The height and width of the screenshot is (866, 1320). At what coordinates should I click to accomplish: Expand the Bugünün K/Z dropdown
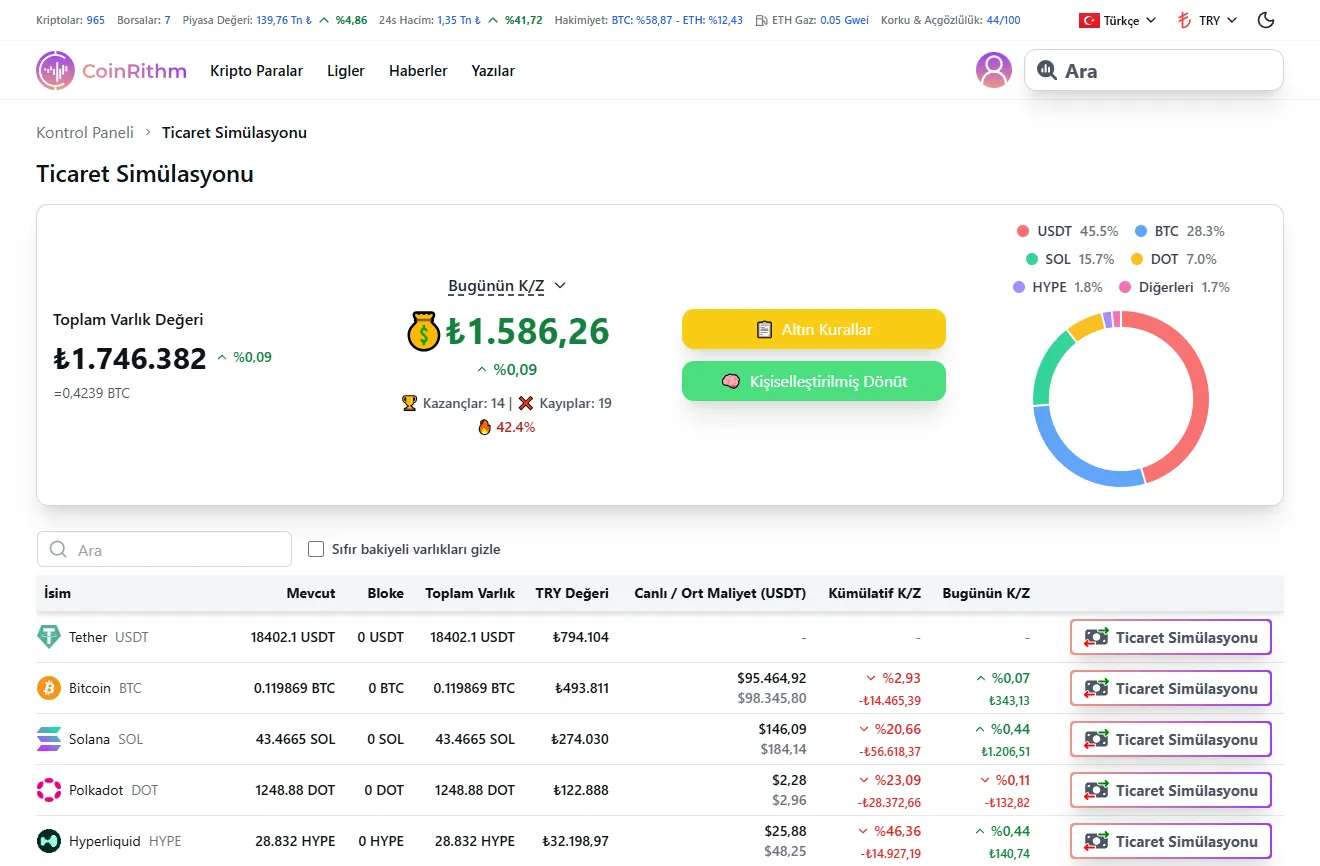click(x=507, y=285)
